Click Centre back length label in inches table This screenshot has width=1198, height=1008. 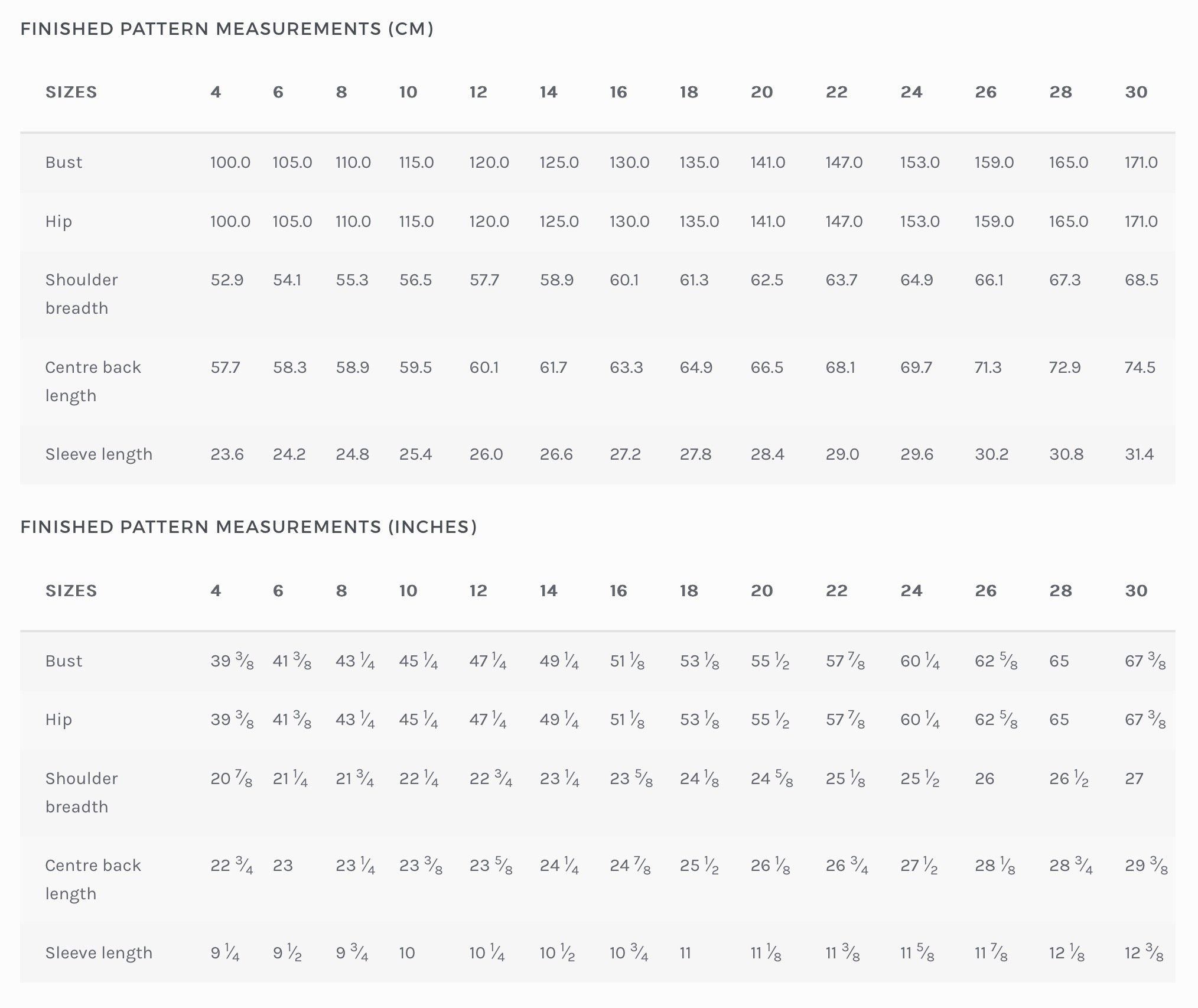(x=93, y=879)
